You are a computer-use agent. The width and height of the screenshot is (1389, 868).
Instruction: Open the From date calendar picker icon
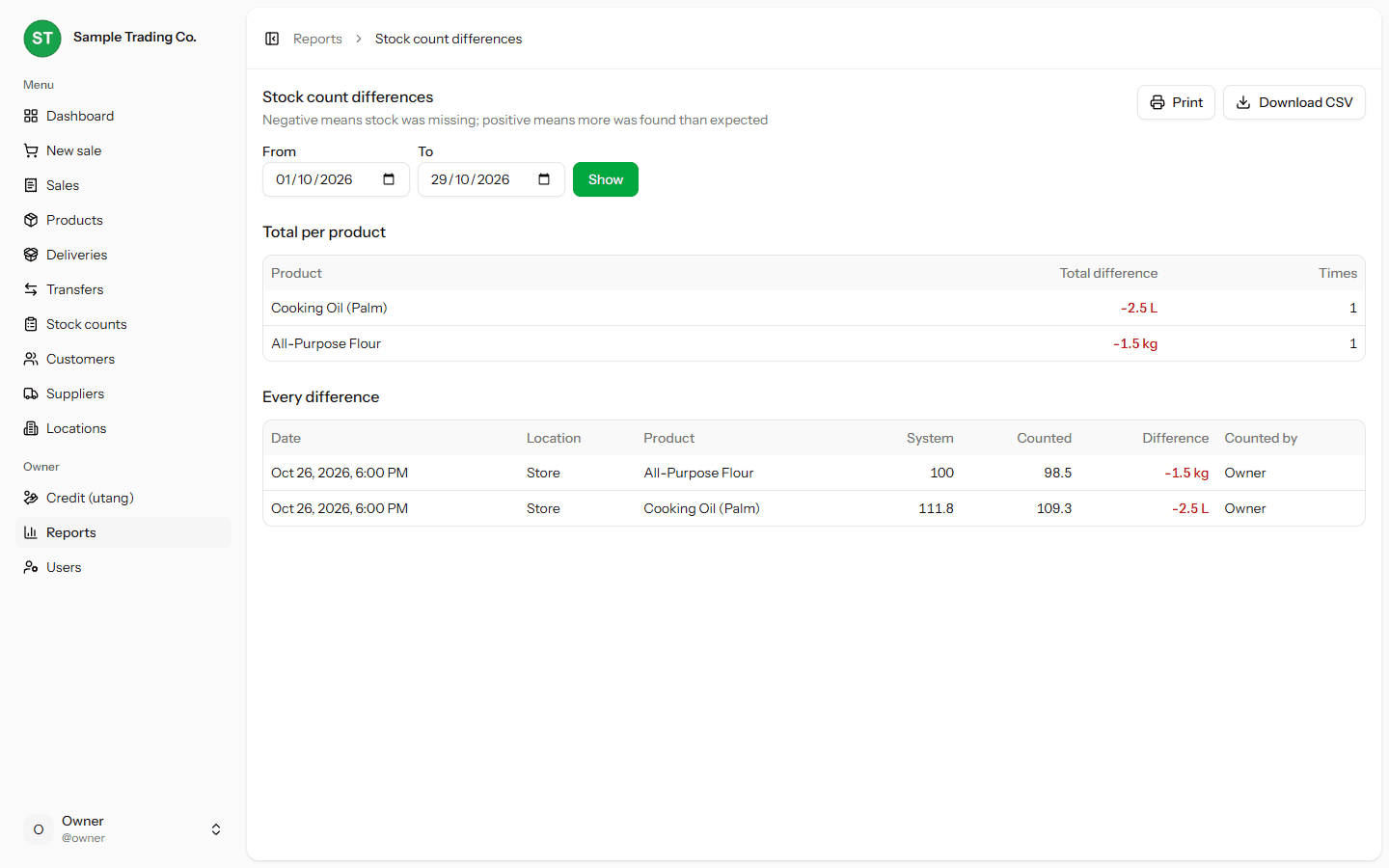pyautogui.click(x=389, y=179)
